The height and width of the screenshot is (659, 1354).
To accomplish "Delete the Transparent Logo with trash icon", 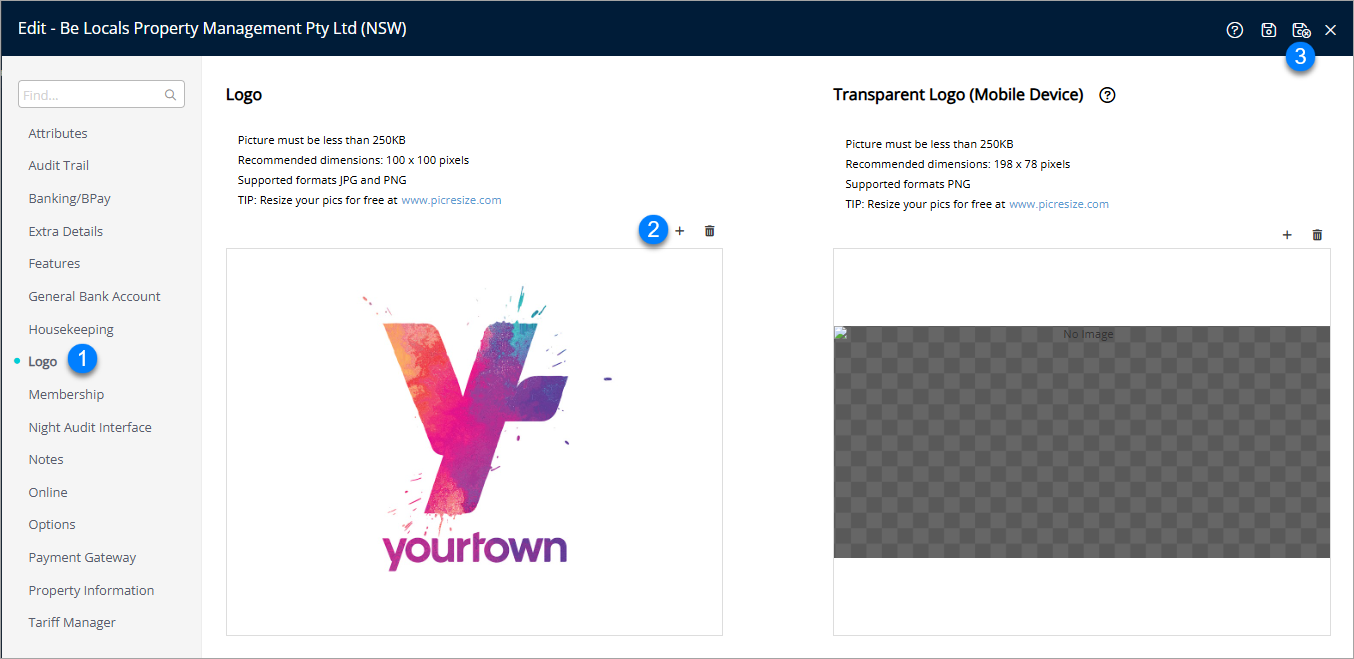I will tap(1317, 235).
